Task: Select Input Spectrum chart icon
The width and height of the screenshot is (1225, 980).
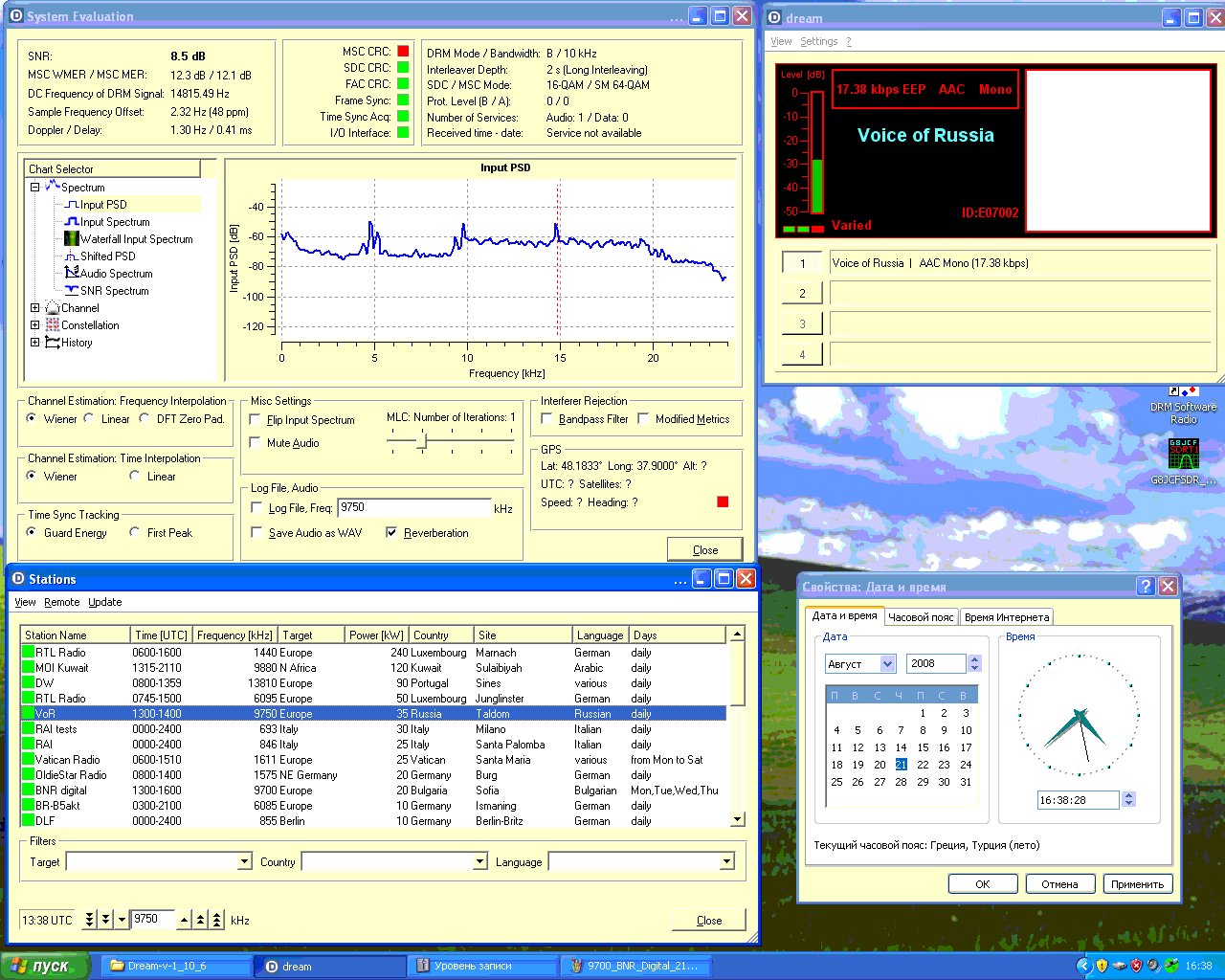Action: [x=72, y=222]
